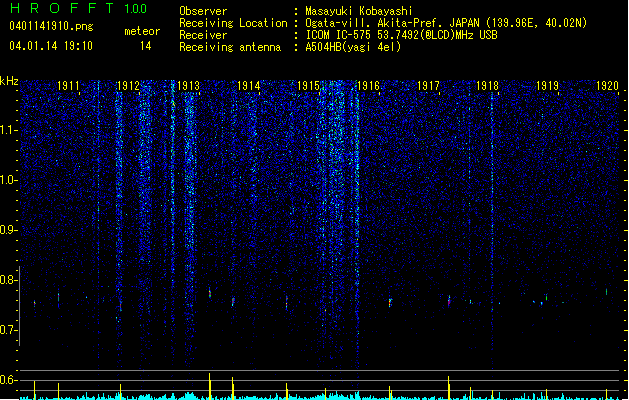Select the ICOM IC-575 receiver description
Screen dimensions: 629x400
[x=402, y=35]
